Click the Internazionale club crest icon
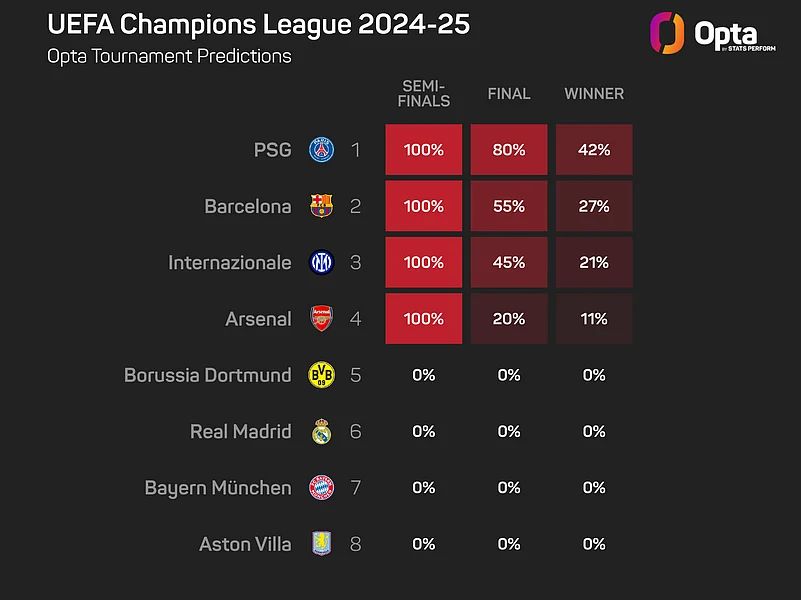Screen dimensions: 801x600 pyautogui.click(x=321, y=263)
